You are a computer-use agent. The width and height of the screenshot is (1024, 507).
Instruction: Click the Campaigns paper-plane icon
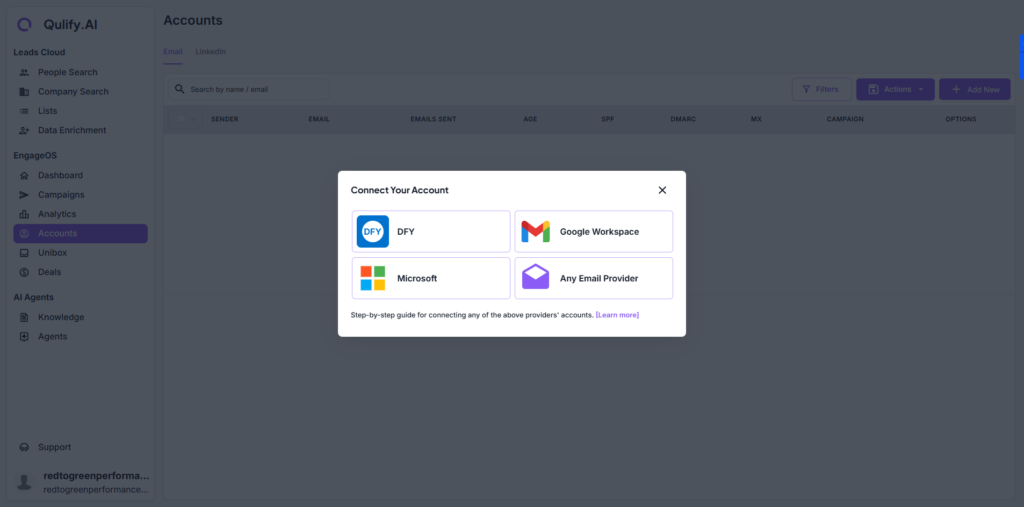coord(24,195)
